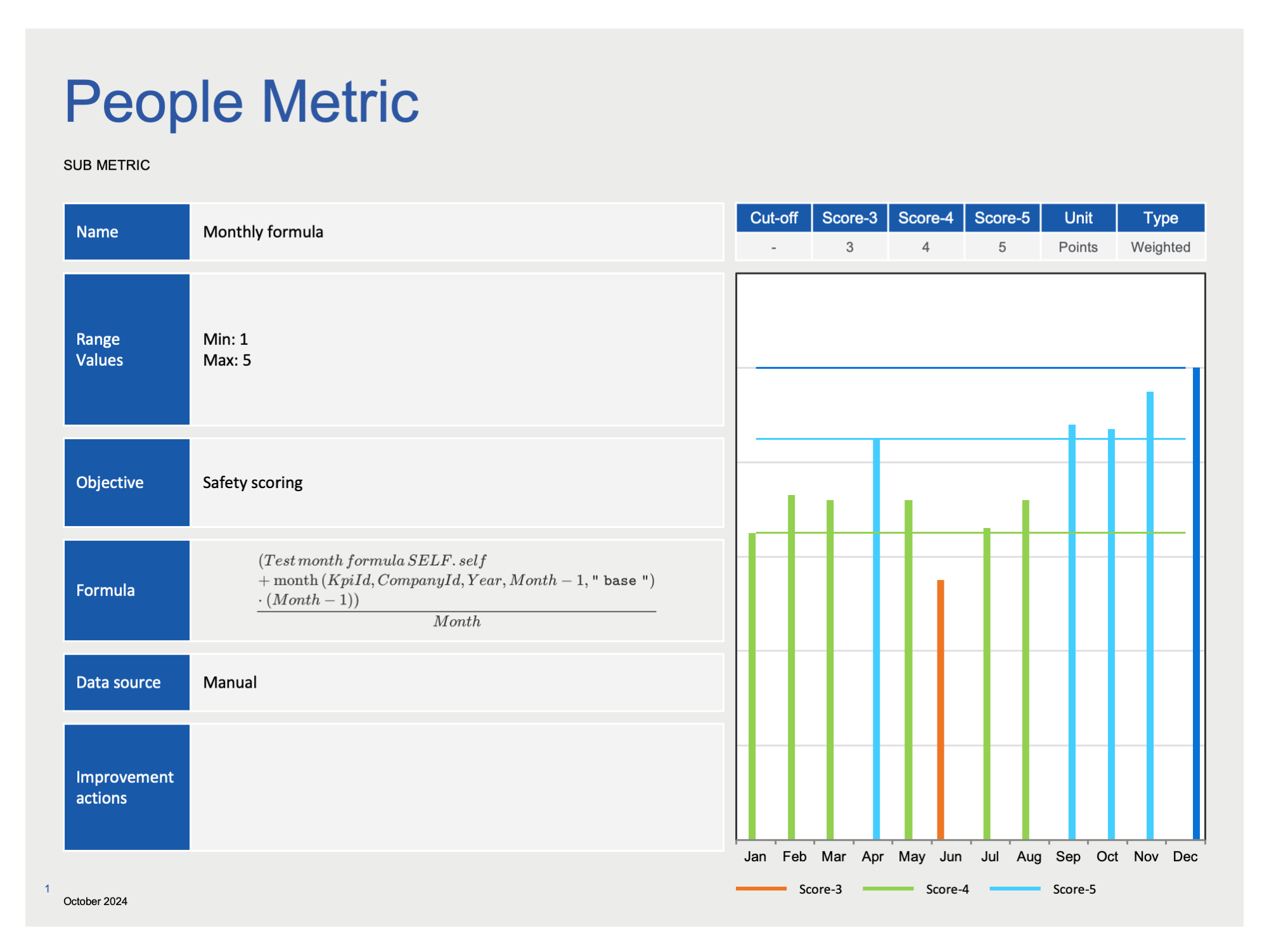Click the Unit column header
This screenshot has height=952, width=1269.
point(1078,218)
